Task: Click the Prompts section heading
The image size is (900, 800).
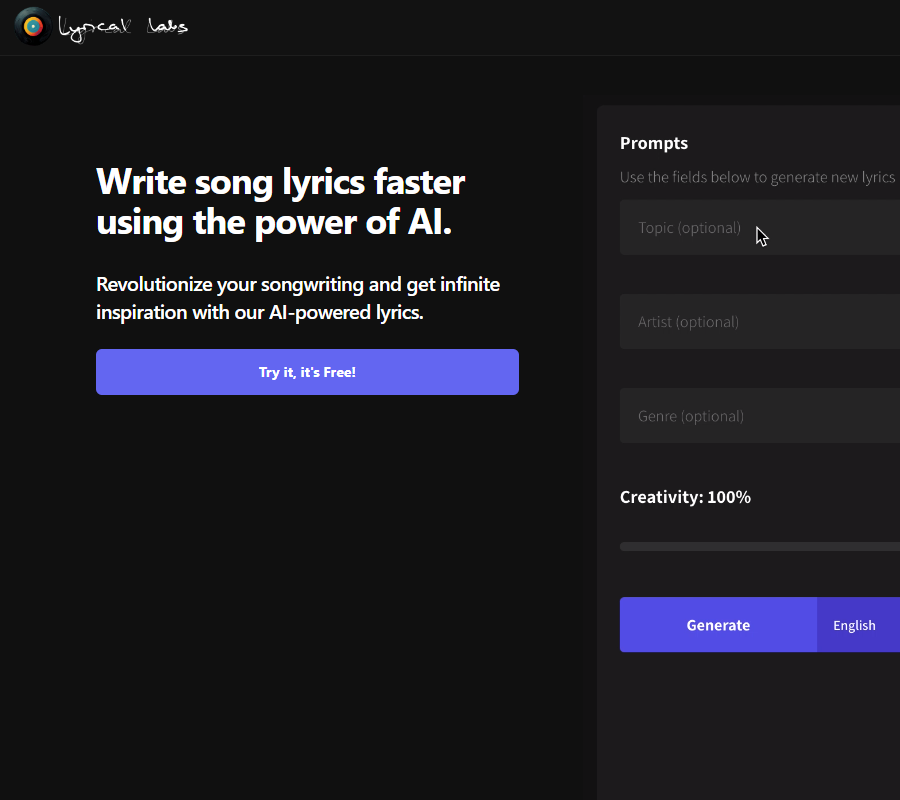Action: (x=654, y=143)
